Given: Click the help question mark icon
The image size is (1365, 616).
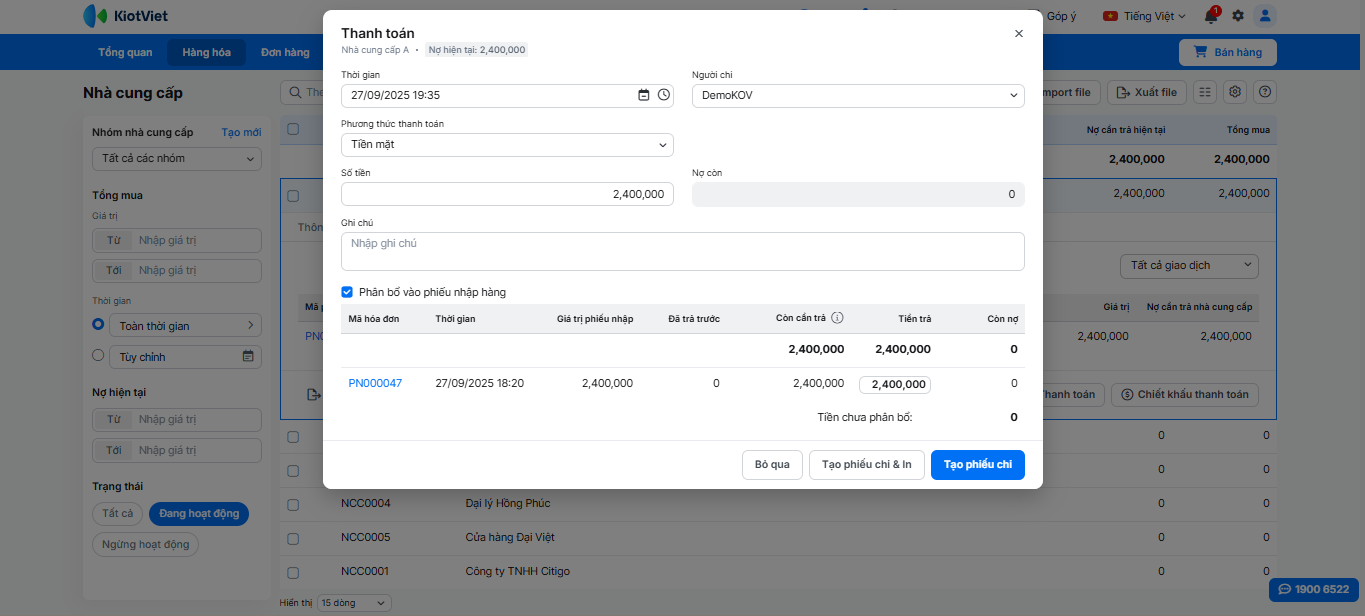Looking at the screenshot, I should coord(1265,92).
